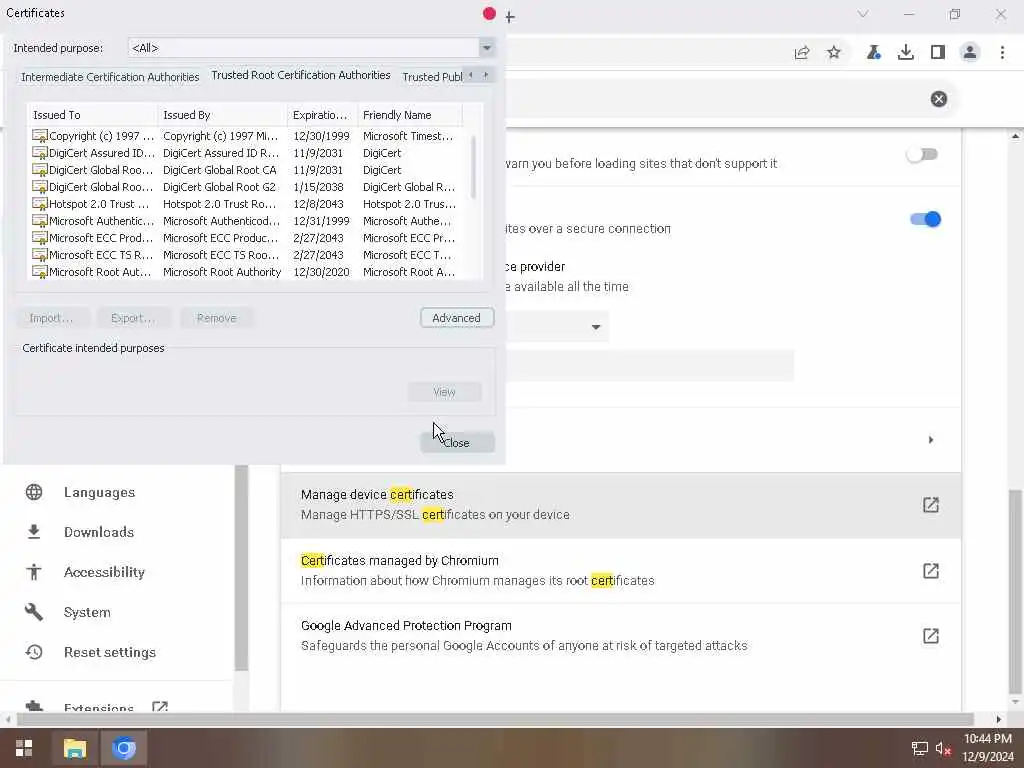Sort by the Issued To column header
This screenshot has width=1024, height=768.
tap(92, 115)
